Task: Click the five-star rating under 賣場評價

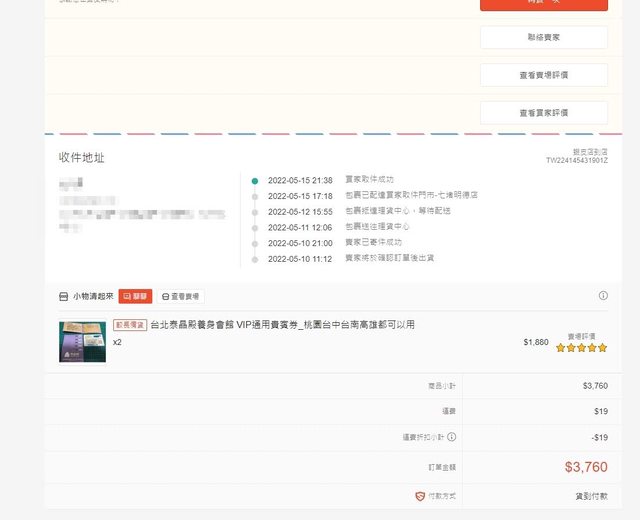Action: 581,348
